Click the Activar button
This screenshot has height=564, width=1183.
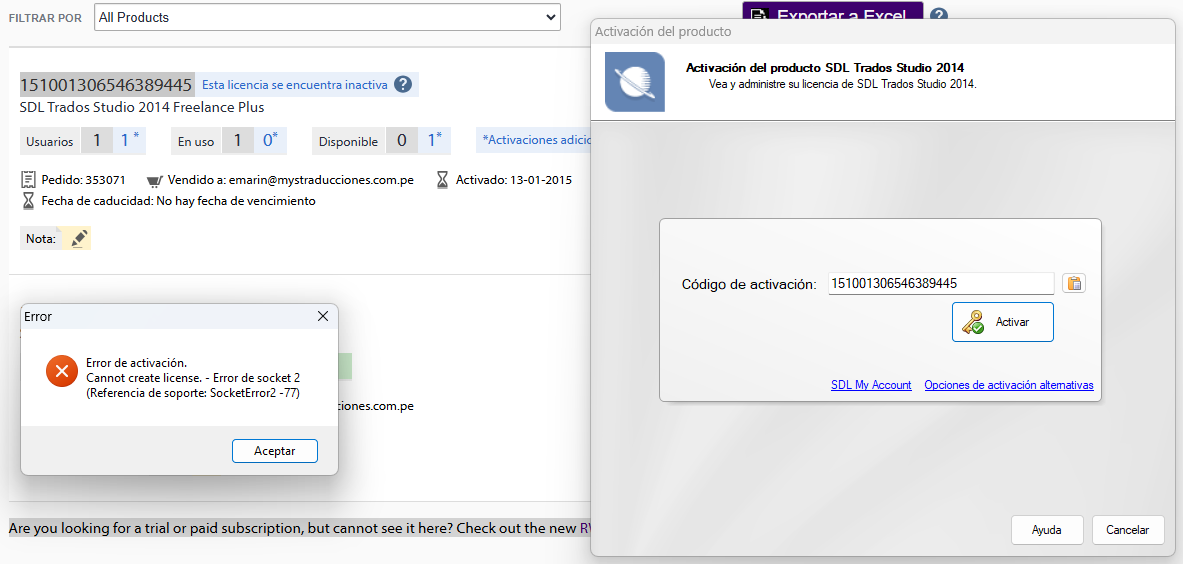(x=1003, y=322)
